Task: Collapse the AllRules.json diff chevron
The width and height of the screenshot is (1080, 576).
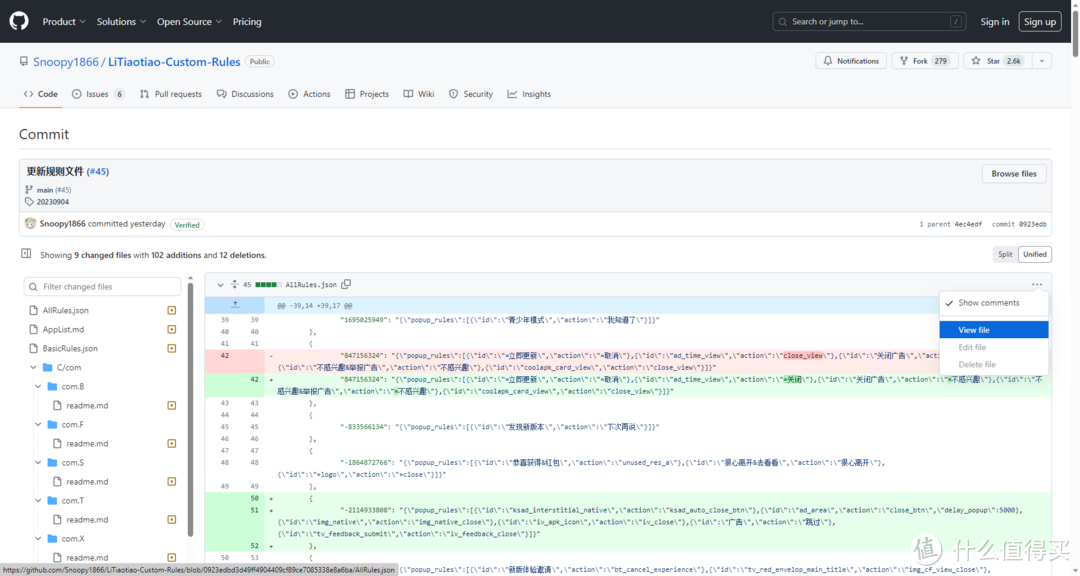Action: (x=220, y=285)
